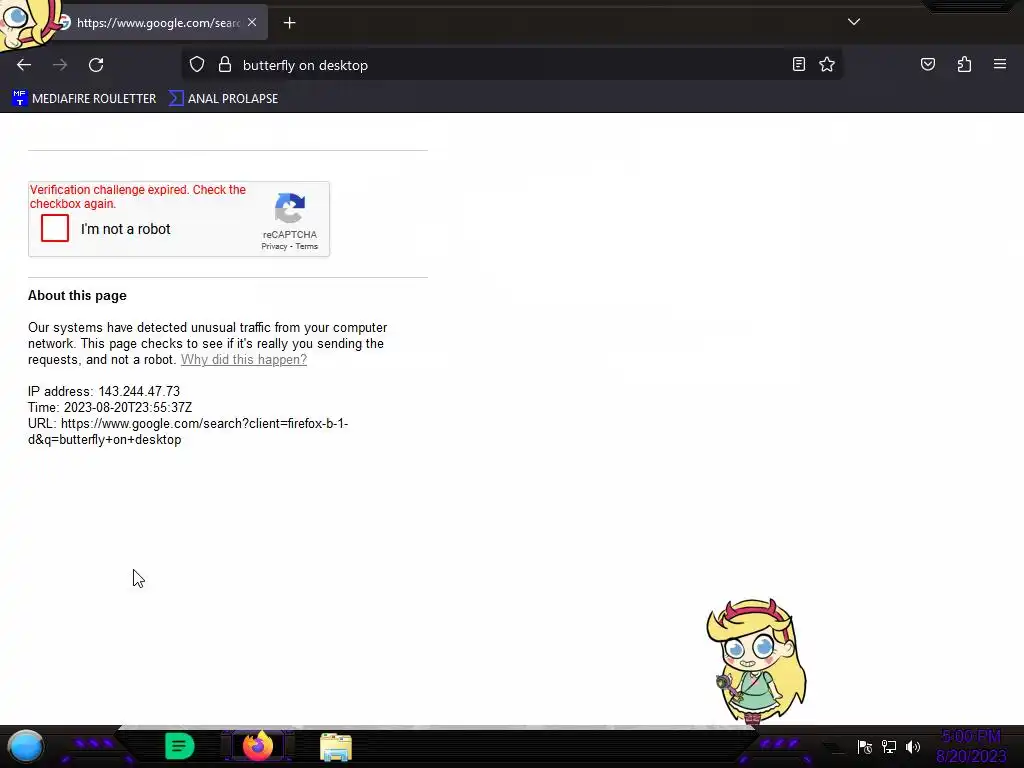
Task: View site security via the padlock icon
Action: 225,65
